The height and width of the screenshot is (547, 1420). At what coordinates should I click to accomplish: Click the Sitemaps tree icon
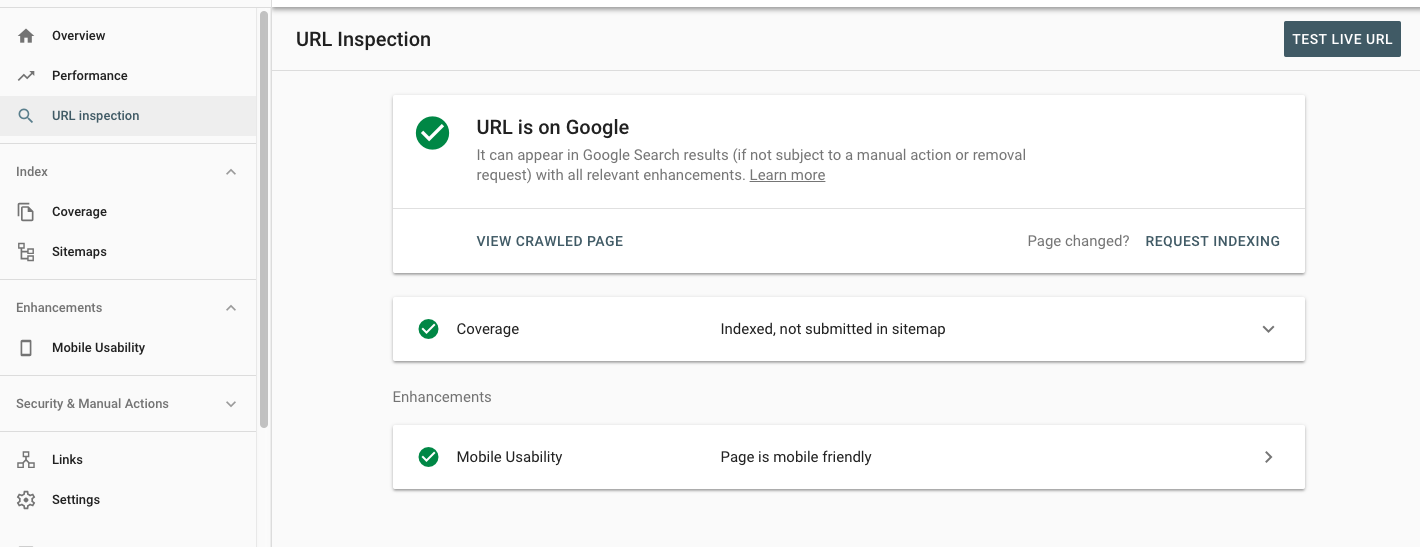point(26,252)
